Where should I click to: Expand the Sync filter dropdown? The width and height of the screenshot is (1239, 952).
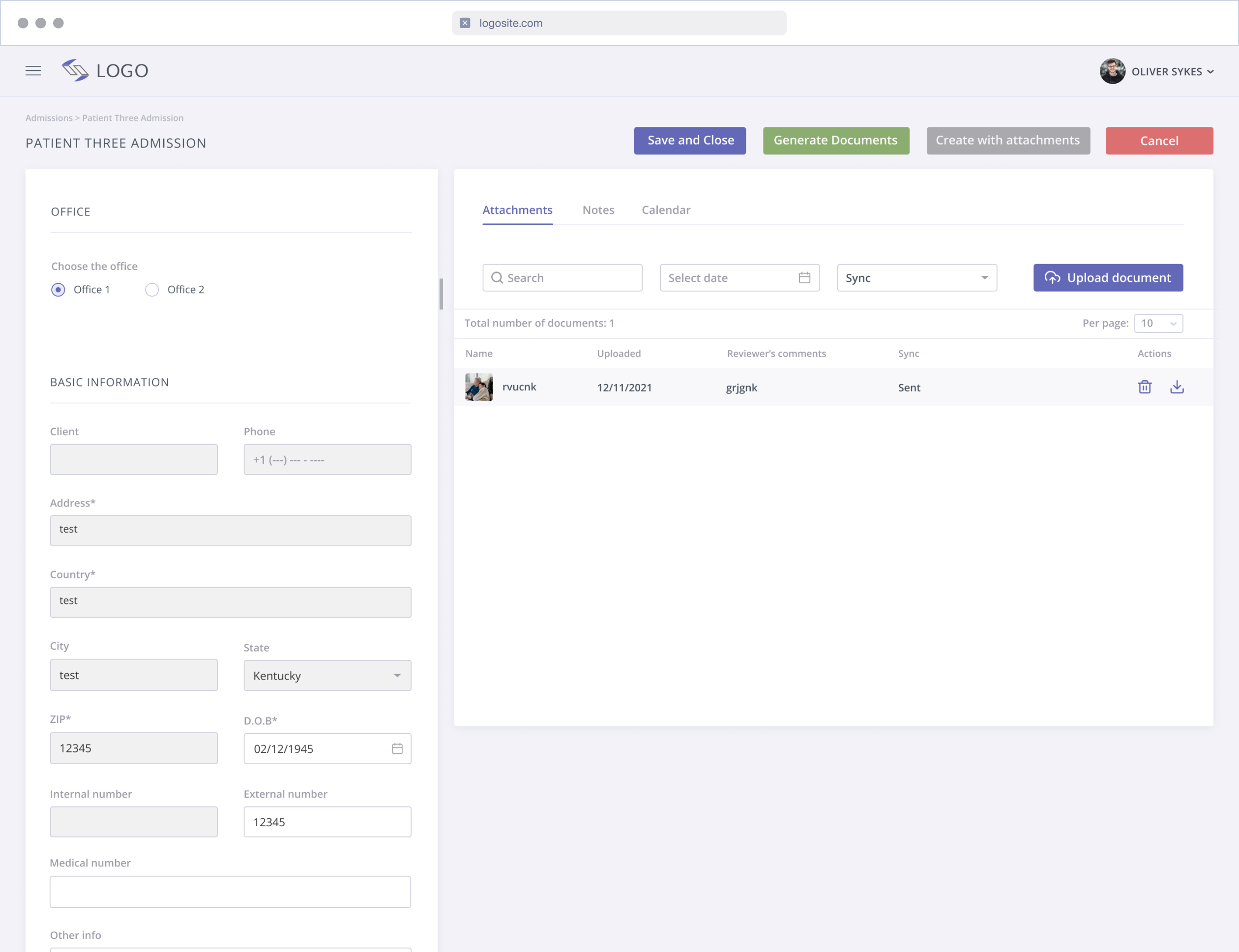pyautogui.click(x=916, y=278)
